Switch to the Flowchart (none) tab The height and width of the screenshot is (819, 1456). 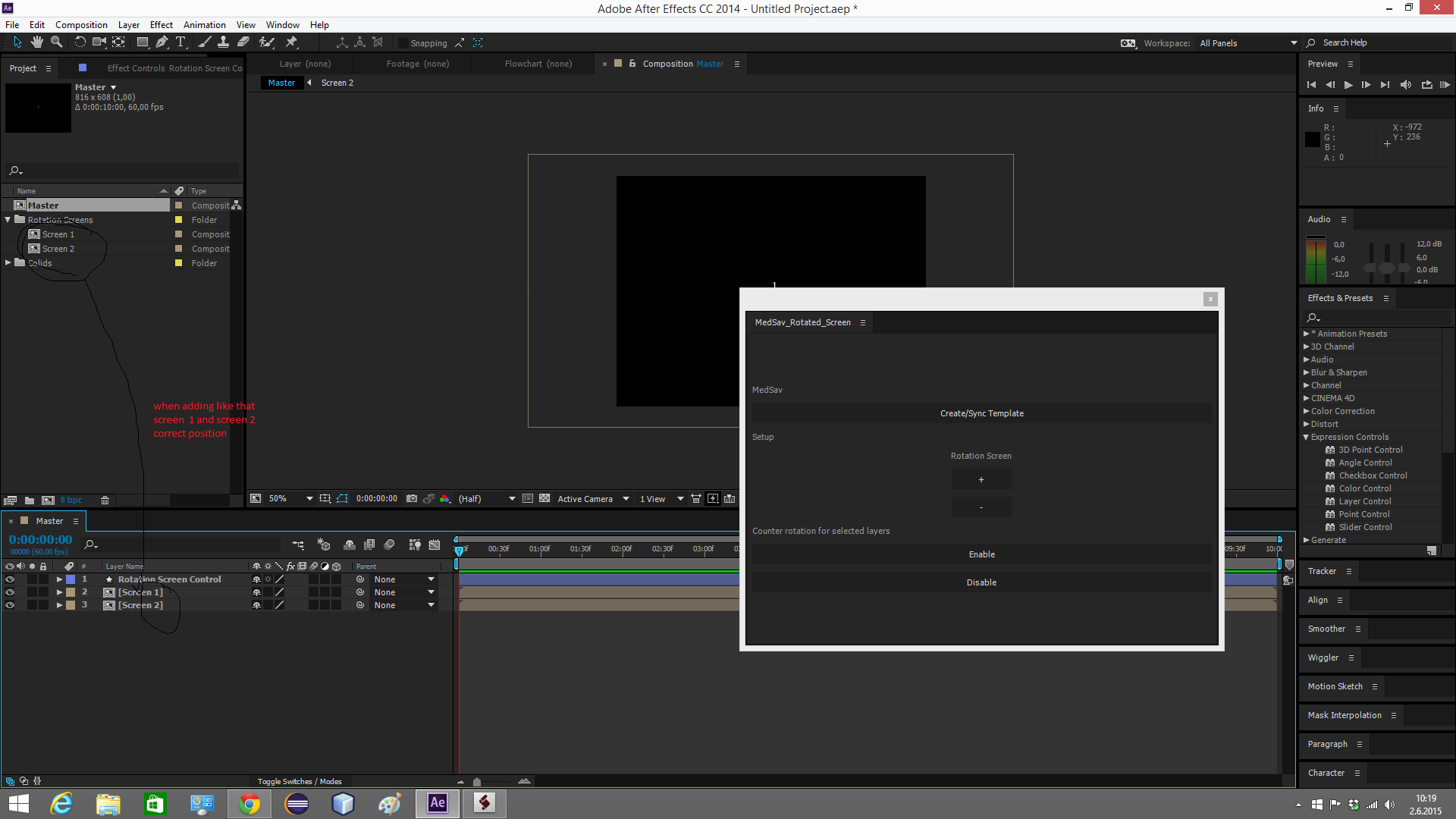[538, 64]
